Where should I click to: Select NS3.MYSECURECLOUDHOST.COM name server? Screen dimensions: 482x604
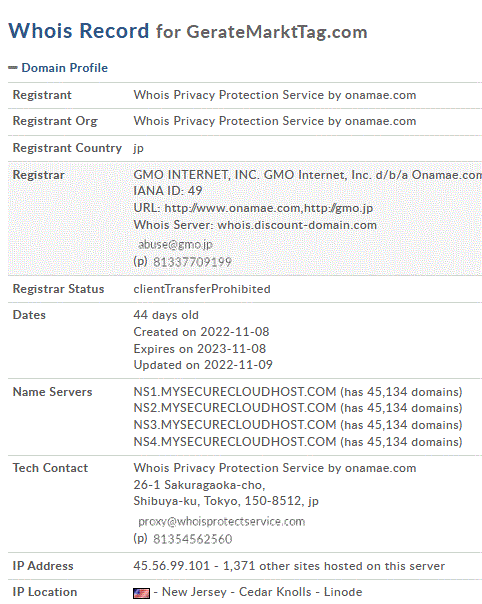(x=235, y=425)
